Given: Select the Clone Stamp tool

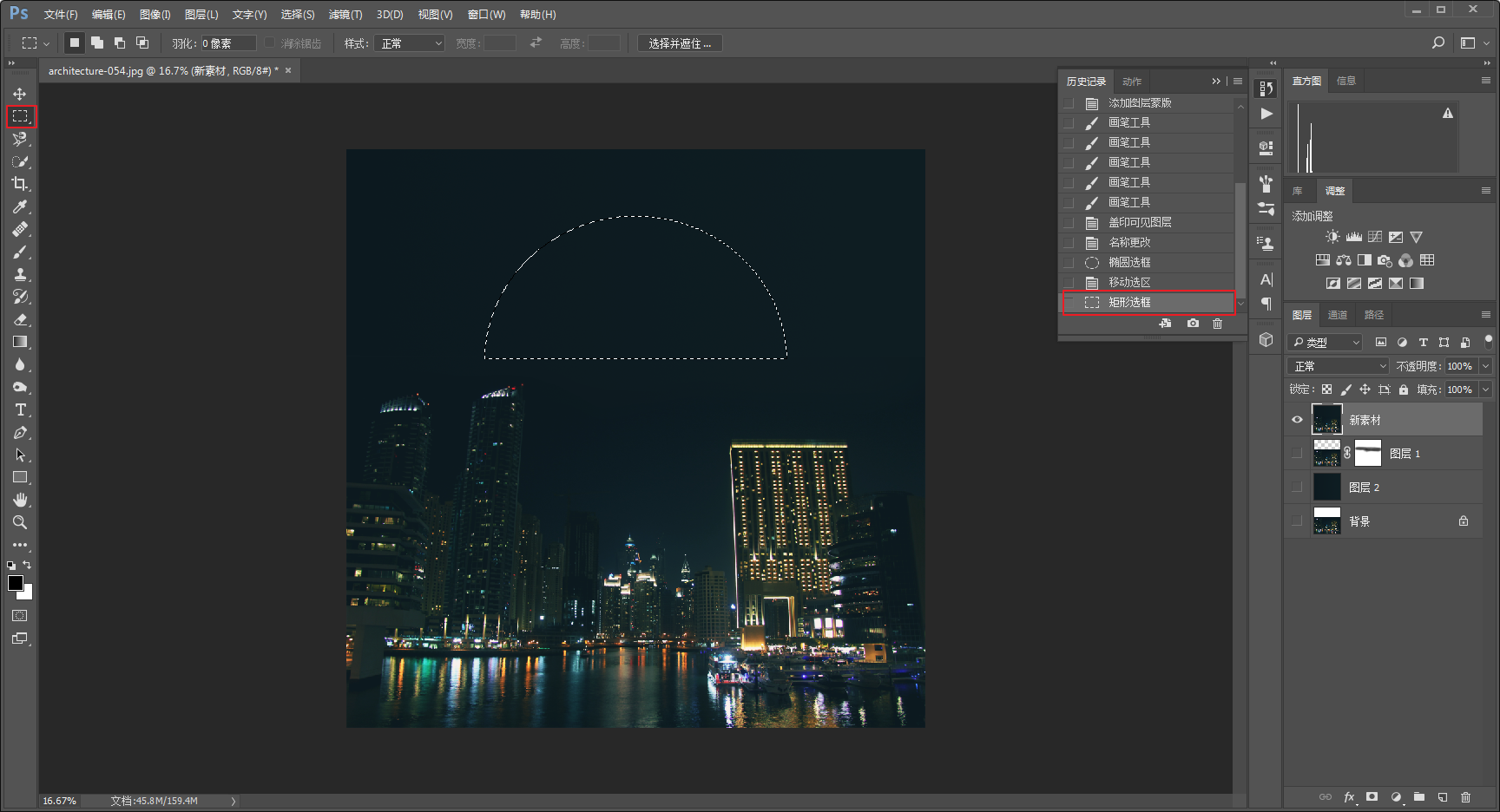Looking at the screenshot, I should coord(19,274).
